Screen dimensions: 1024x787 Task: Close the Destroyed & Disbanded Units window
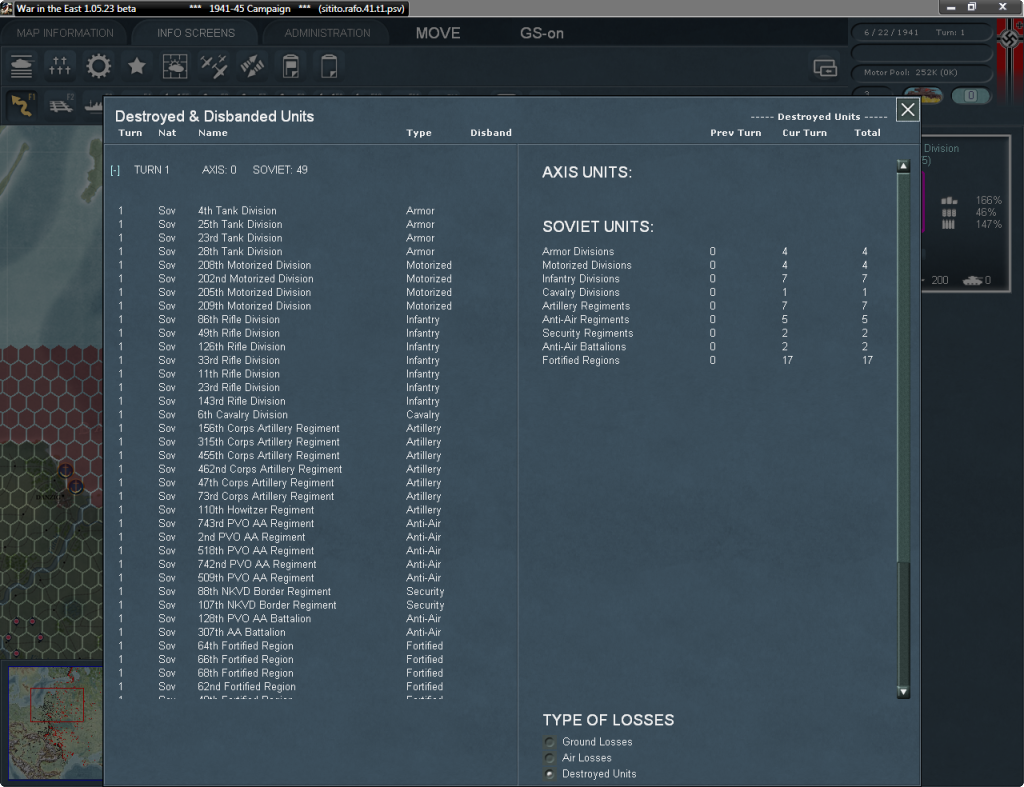click(907, 110)
